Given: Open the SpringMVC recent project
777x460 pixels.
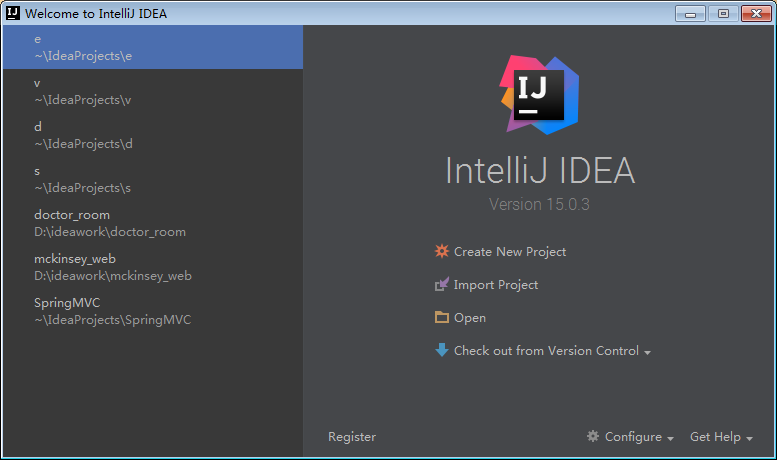Looking at the screenshot, I should click(x=153, y=311).
